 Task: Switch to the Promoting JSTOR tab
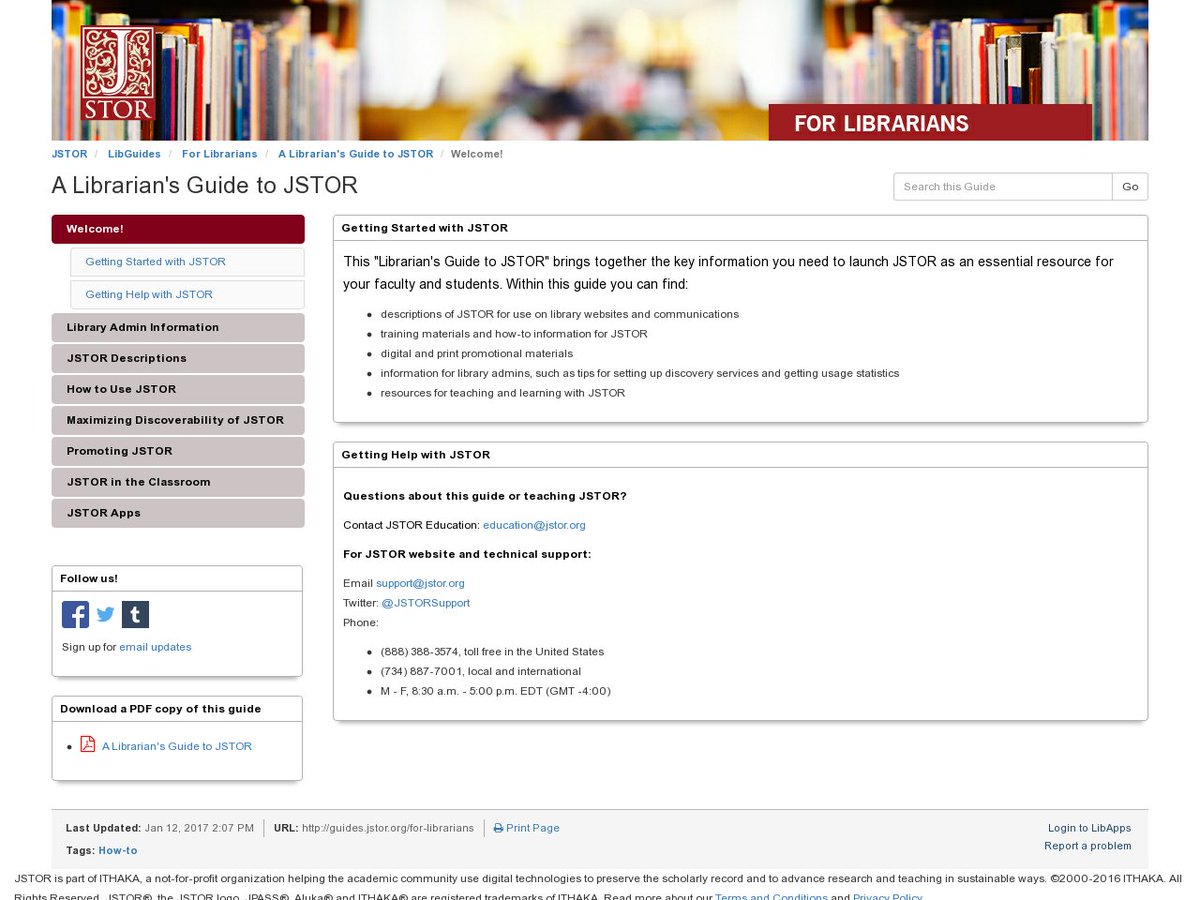178,451
